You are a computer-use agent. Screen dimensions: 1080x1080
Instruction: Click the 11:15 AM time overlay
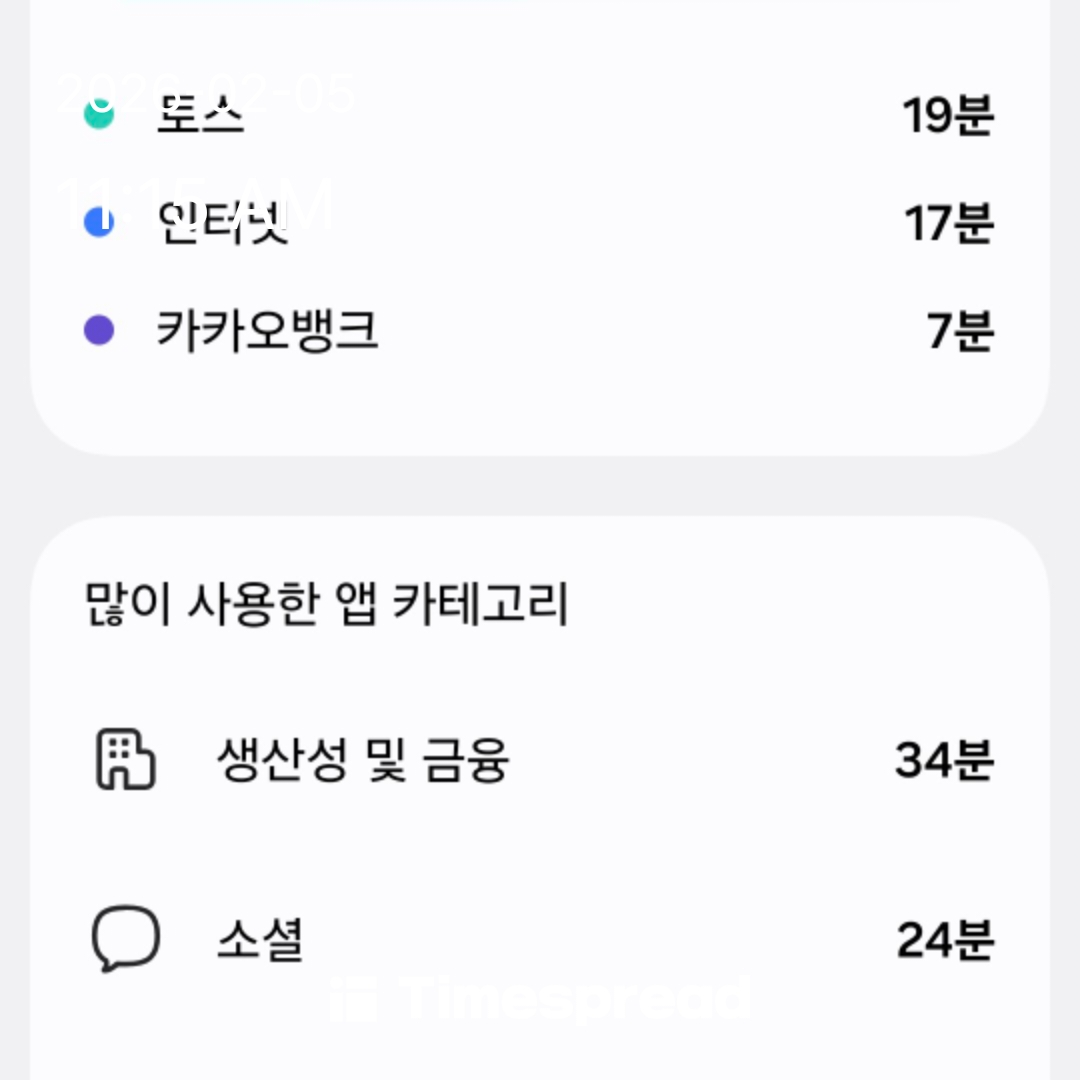(195, 205)
